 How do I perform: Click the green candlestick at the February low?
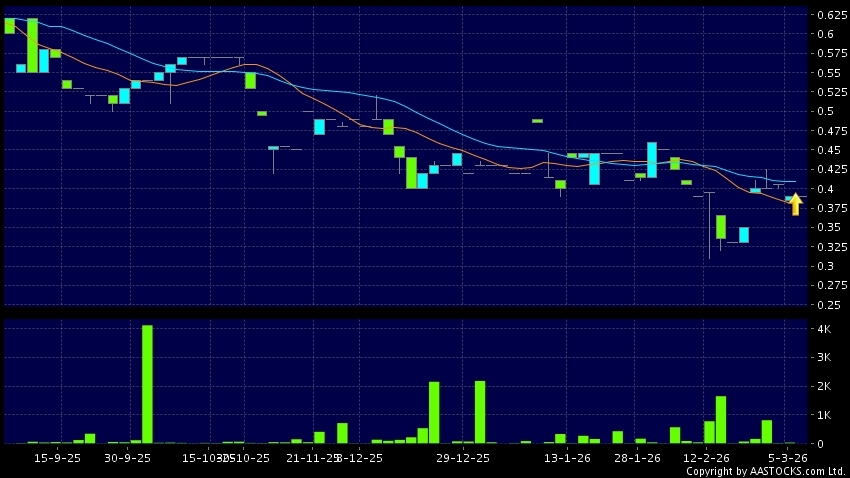[x=720, y=226]
